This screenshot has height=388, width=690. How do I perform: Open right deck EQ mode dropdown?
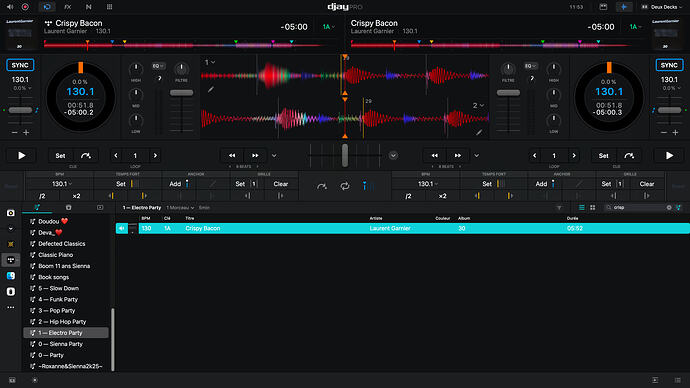[x=530, y=66]
